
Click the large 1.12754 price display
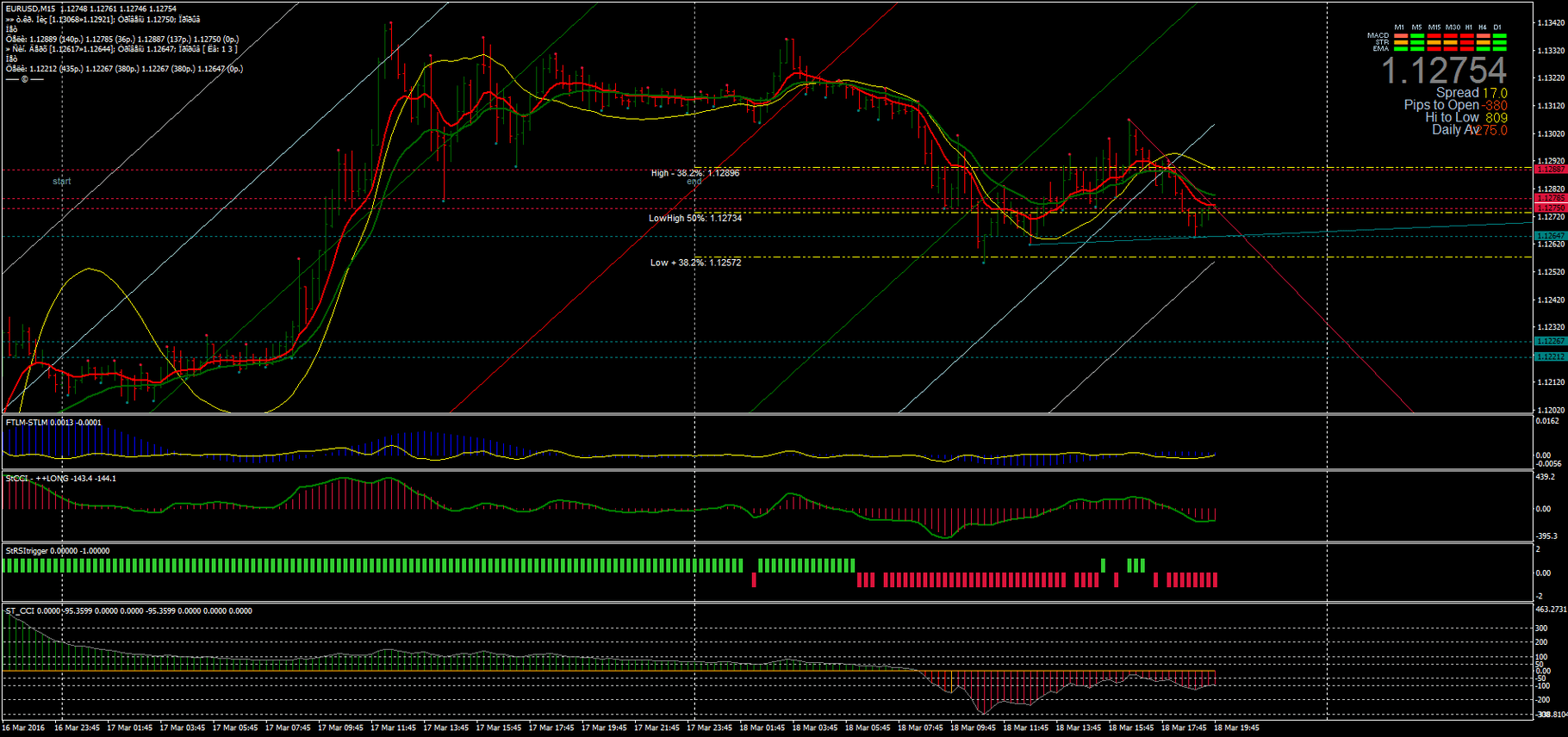tap(1444, 71)
